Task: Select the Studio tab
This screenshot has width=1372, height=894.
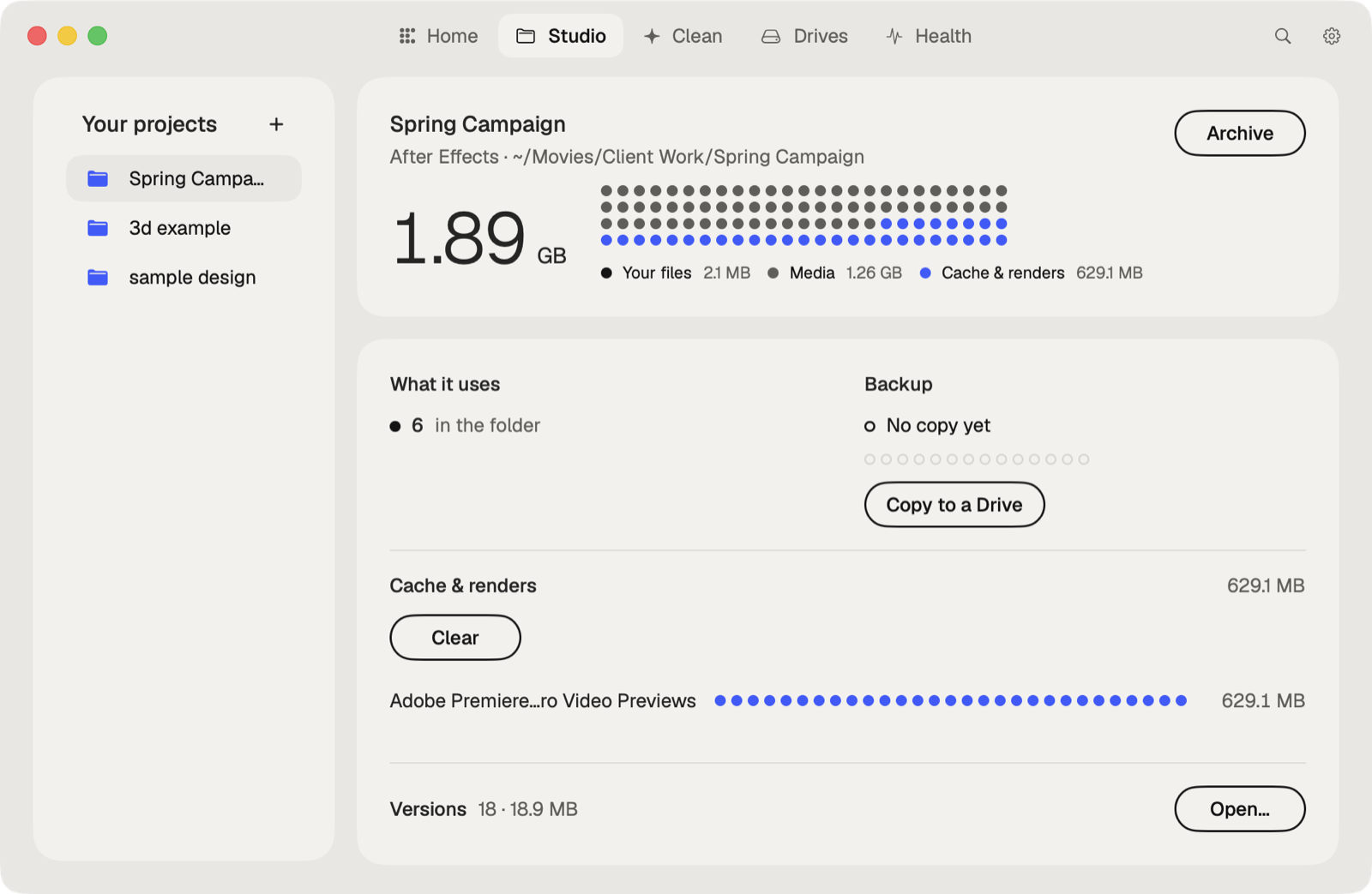Action: (x=561, y=36)
